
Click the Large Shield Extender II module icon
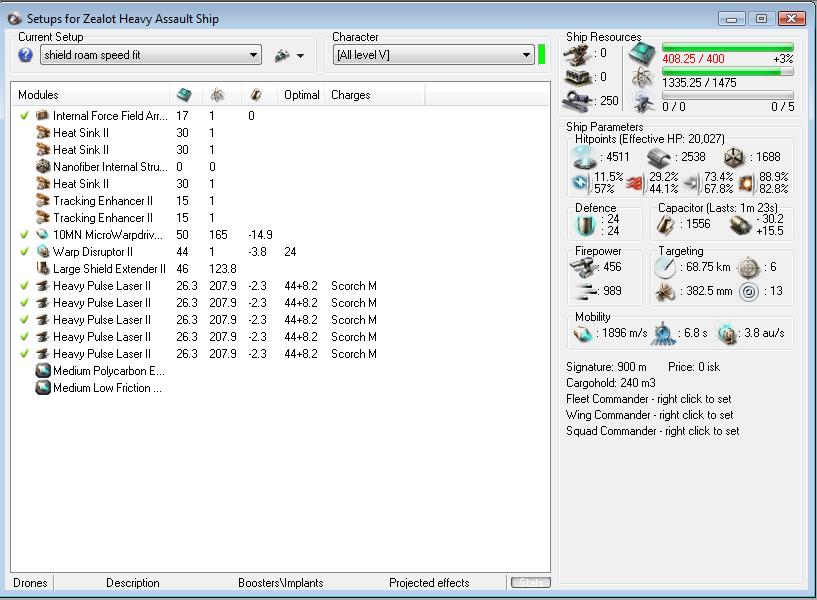tap(43, 268)
